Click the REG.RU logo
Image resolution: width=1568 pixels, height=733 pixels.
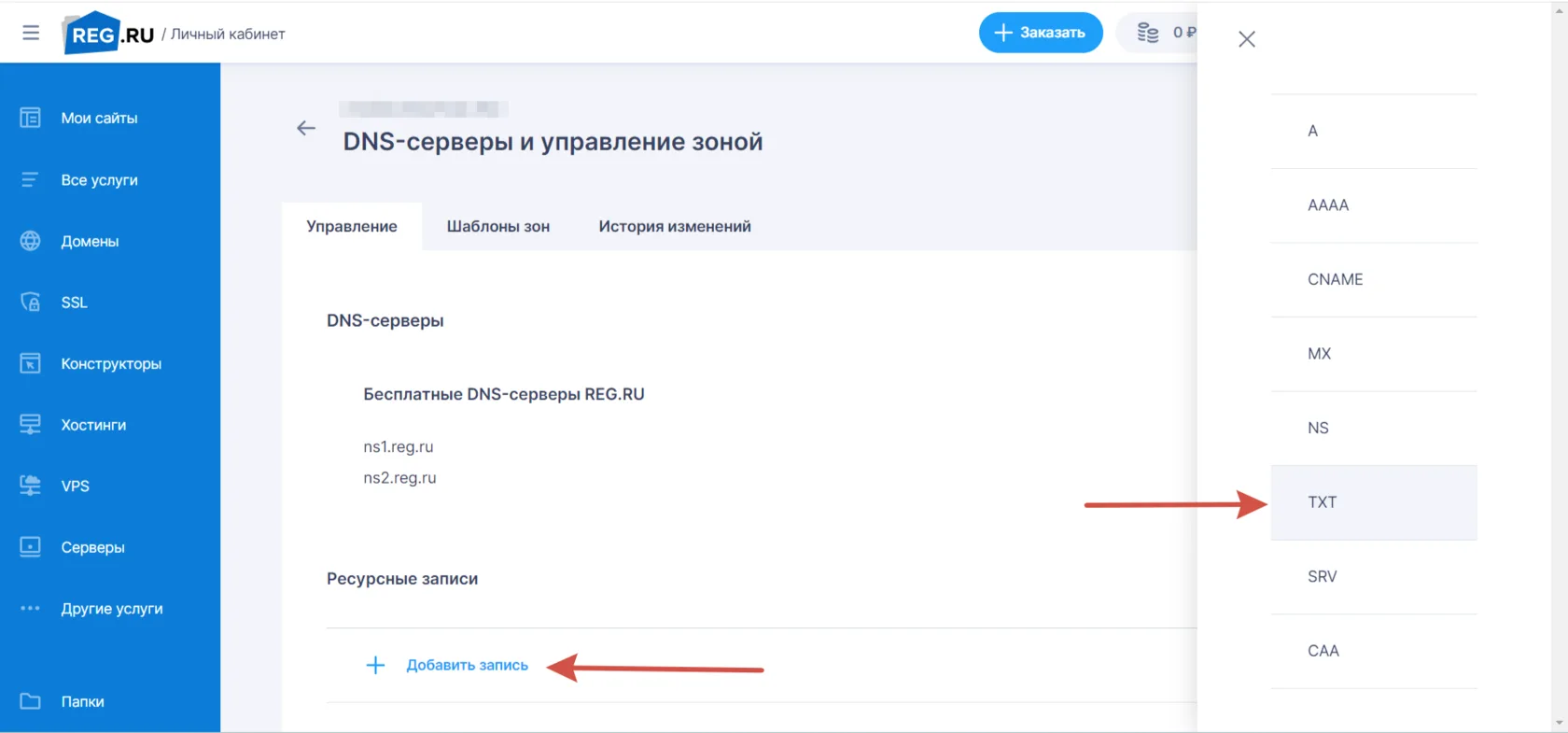(x=107, y=34)
